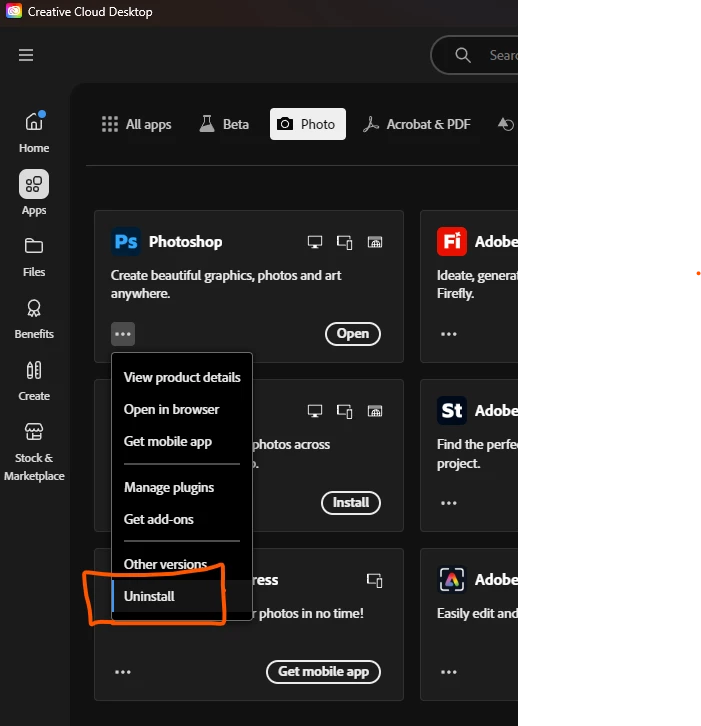Select the Photo category tab
701x726 pixels.
tap(307, 124)
